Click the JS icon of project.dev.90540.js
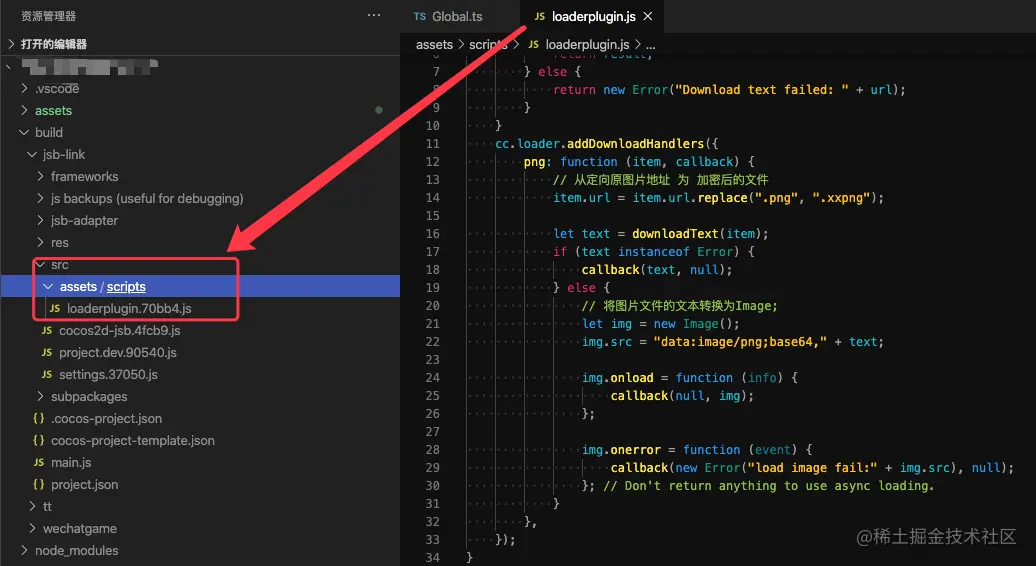This screenshot has height=566, width=1036. click(47, 353)
